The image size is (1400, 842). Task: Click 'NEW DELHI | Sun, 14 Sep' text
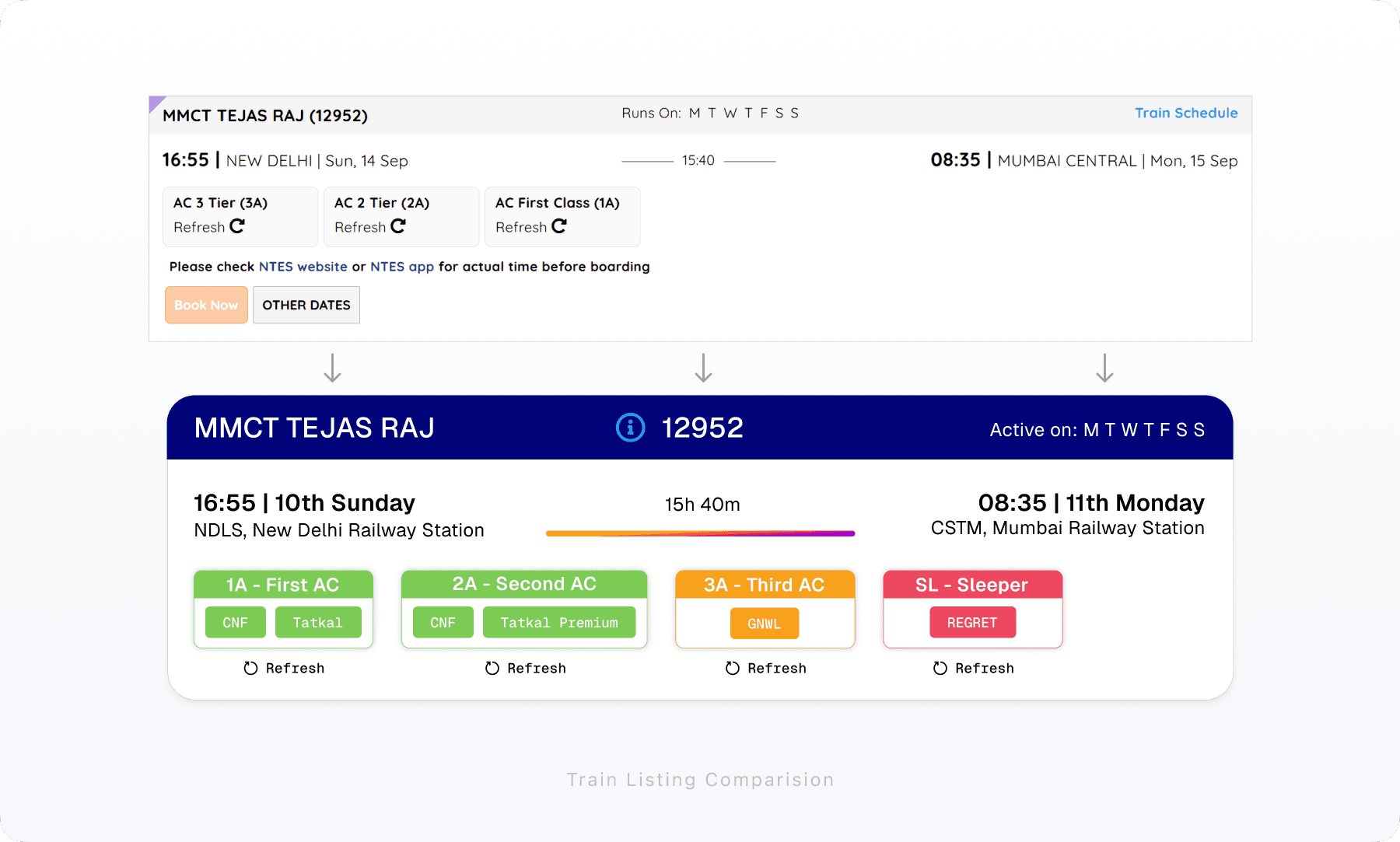317,161
